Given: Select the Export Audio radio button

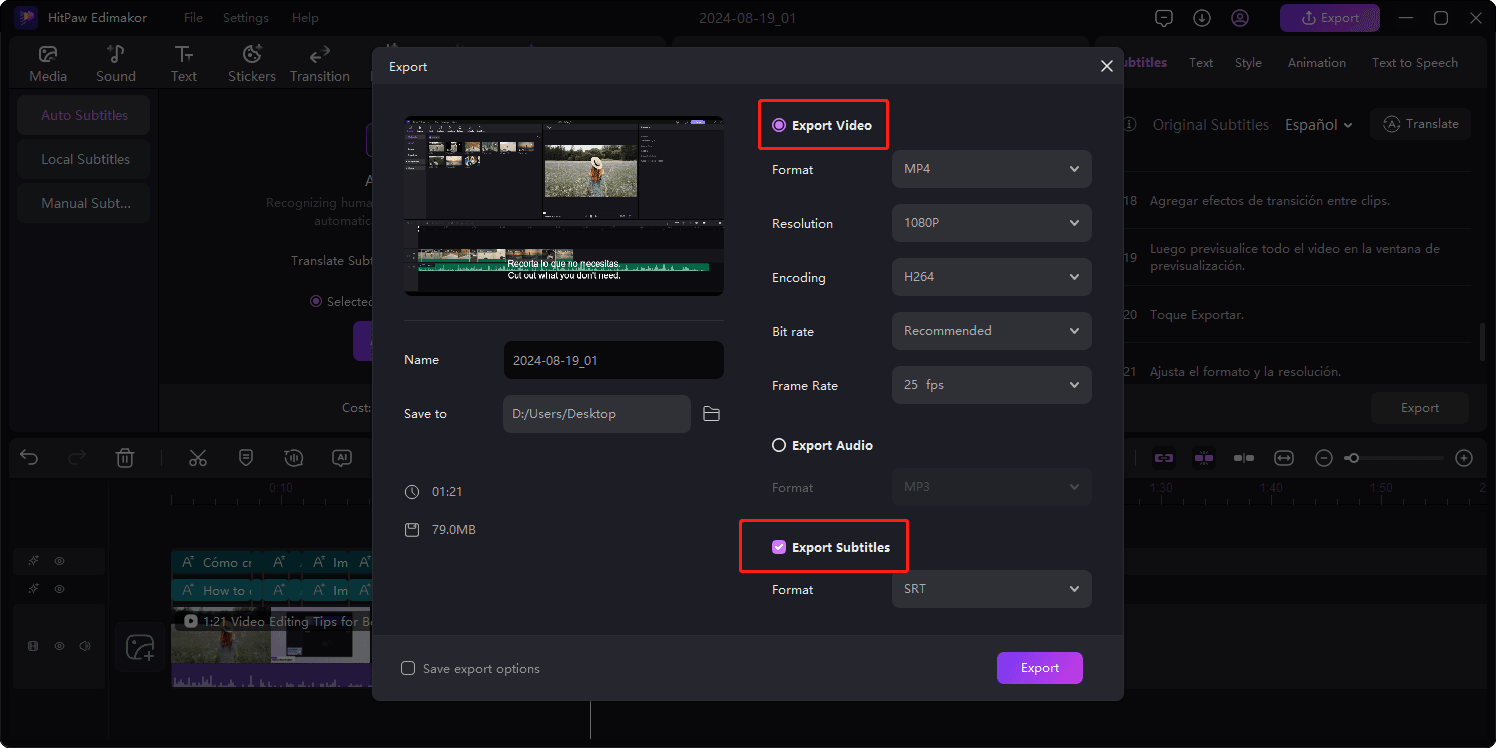Looking at the screenshot, I should 779,445.
